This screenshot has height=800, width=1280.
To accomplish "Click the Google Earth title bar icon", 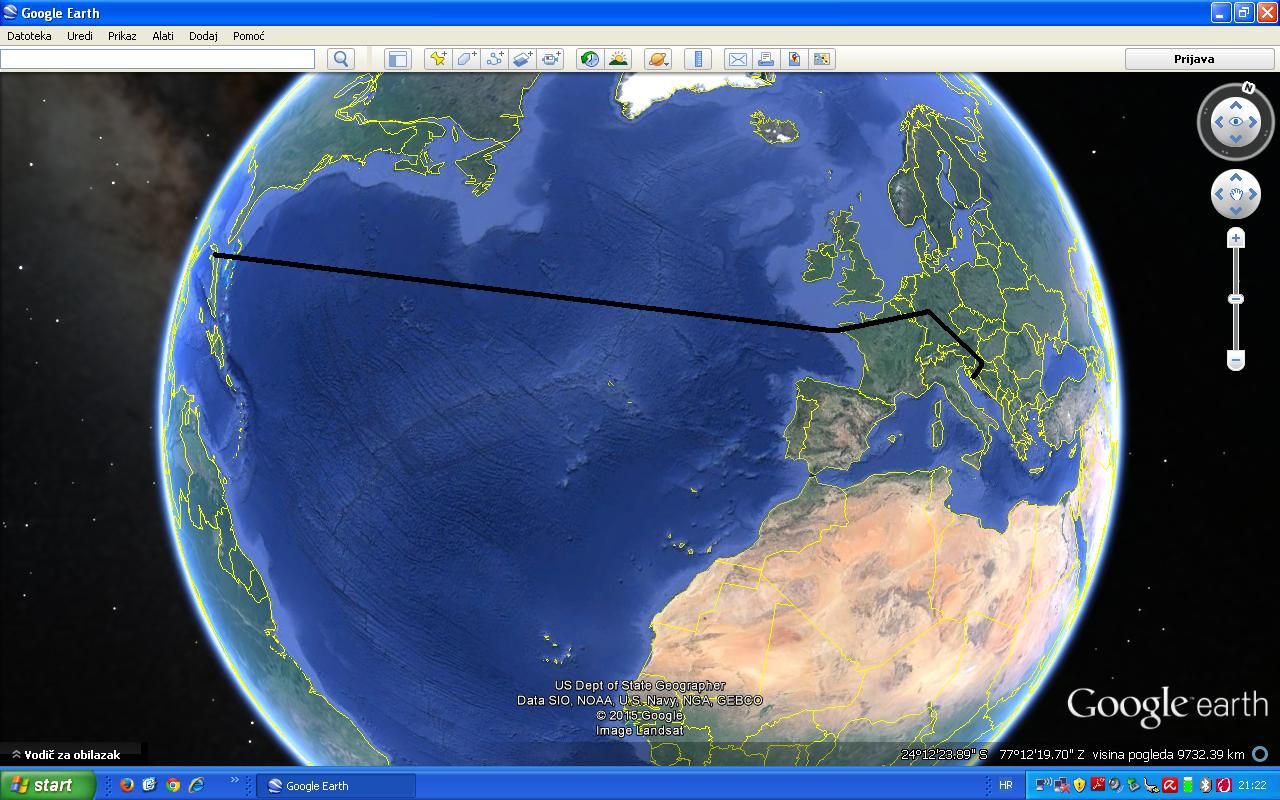I will 10,13.
